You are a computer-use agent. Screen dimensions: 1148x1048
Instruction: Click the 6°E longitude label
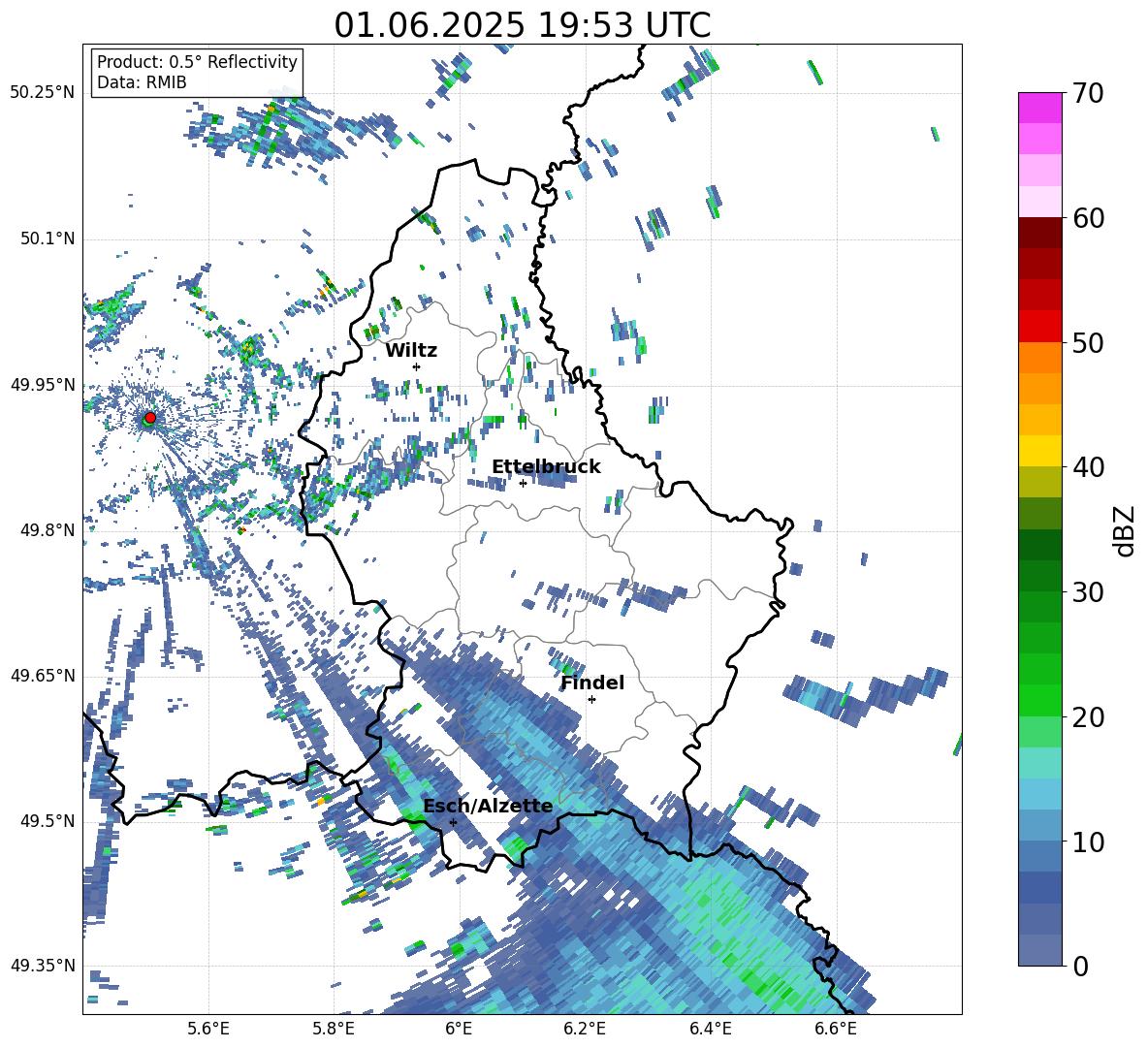[459, 1030]
